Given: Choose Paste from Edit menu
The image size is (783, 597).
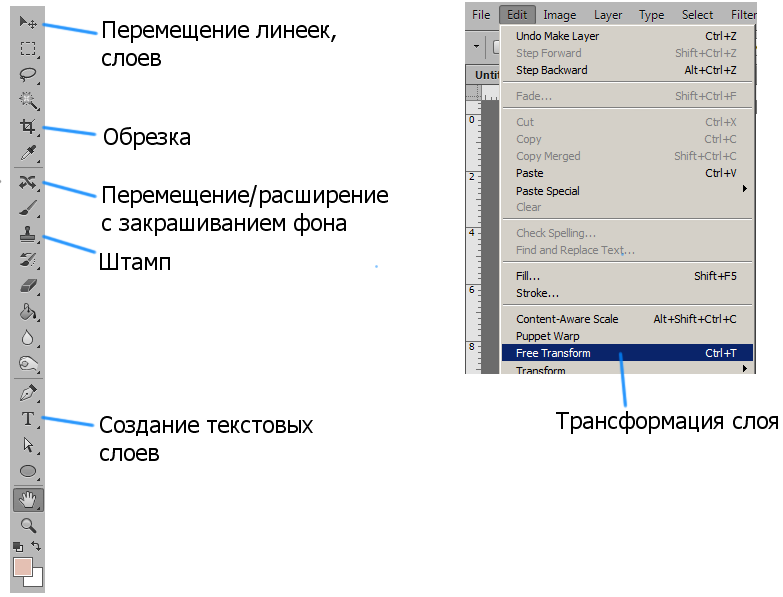Looking at the screenshot, I should point(627,173).
